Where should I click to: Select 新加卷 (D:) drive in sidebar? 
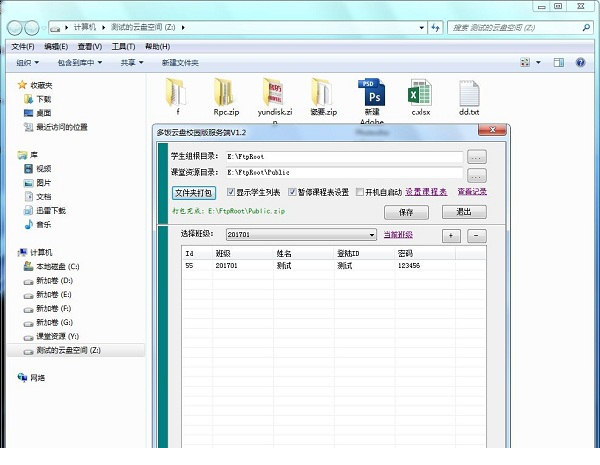[x=48, y=281]
